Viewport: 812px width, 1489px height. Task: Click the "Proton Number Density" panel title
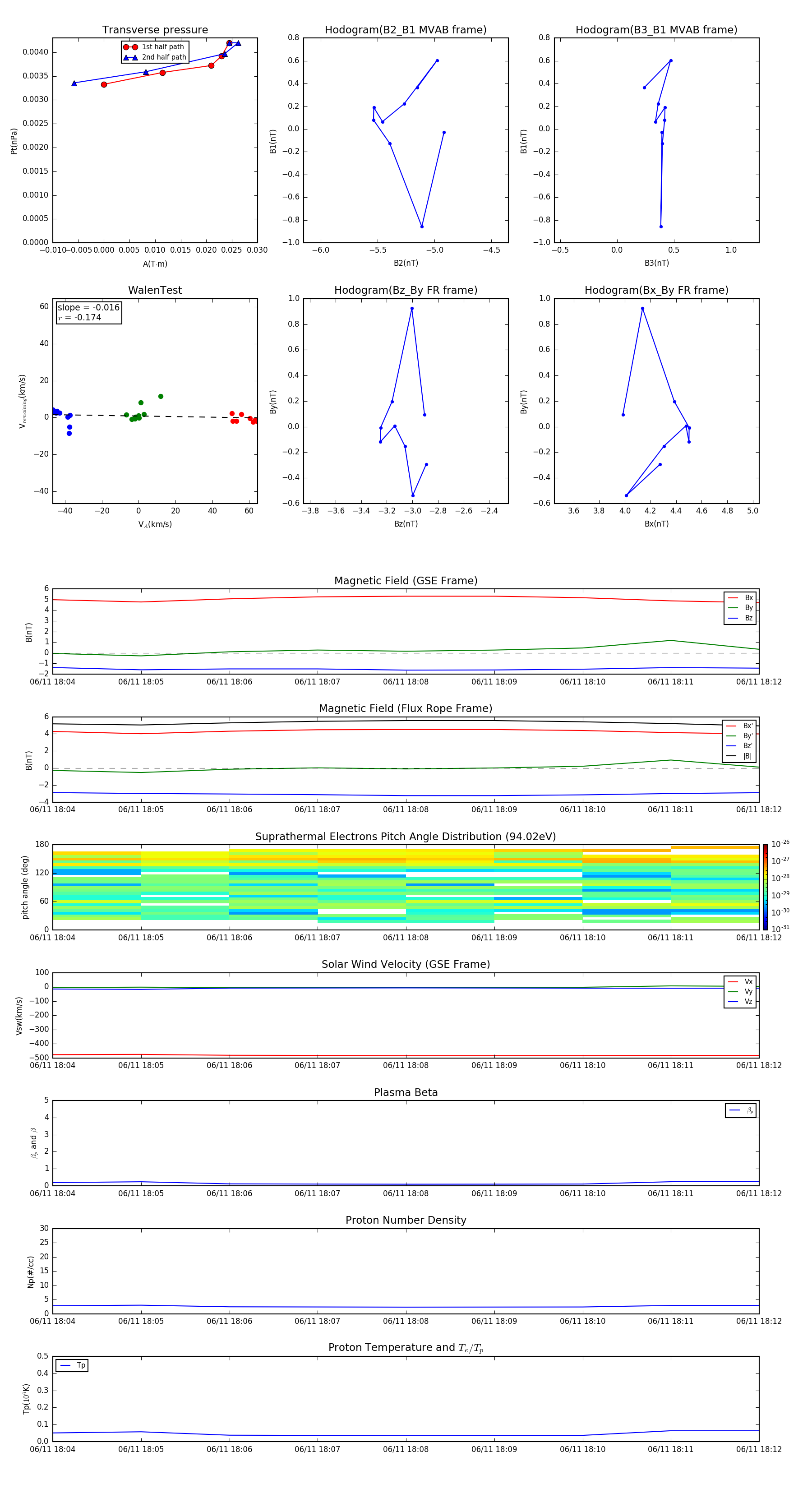click(x=406, y=1220)
